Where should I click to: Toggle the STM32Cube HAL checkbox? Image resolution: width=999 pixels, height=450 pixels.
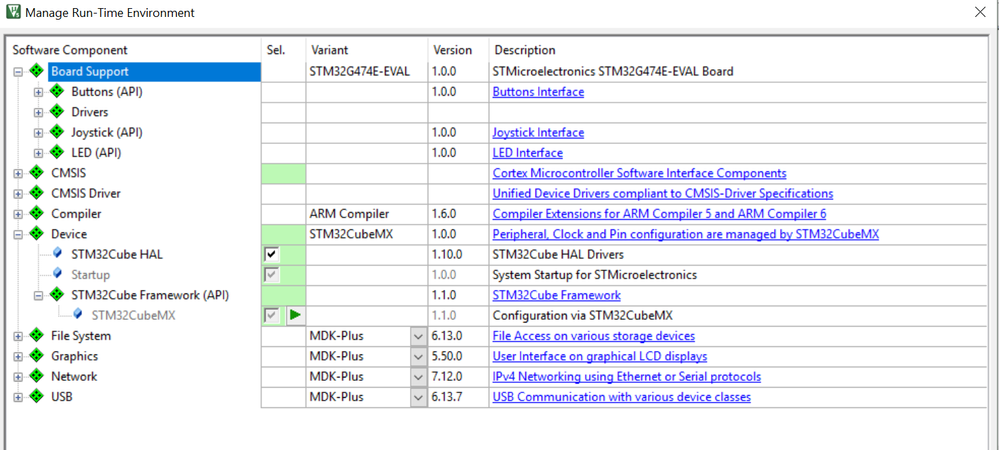pos(271,255)
